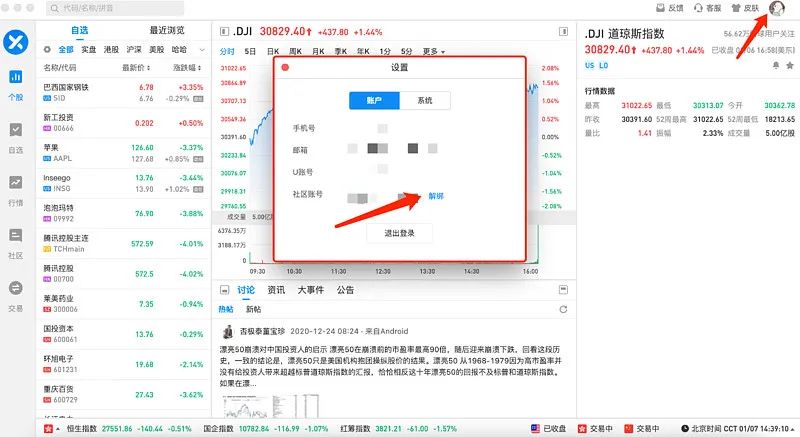Select the 自选 tab in watchlist panel

point(80,30)
